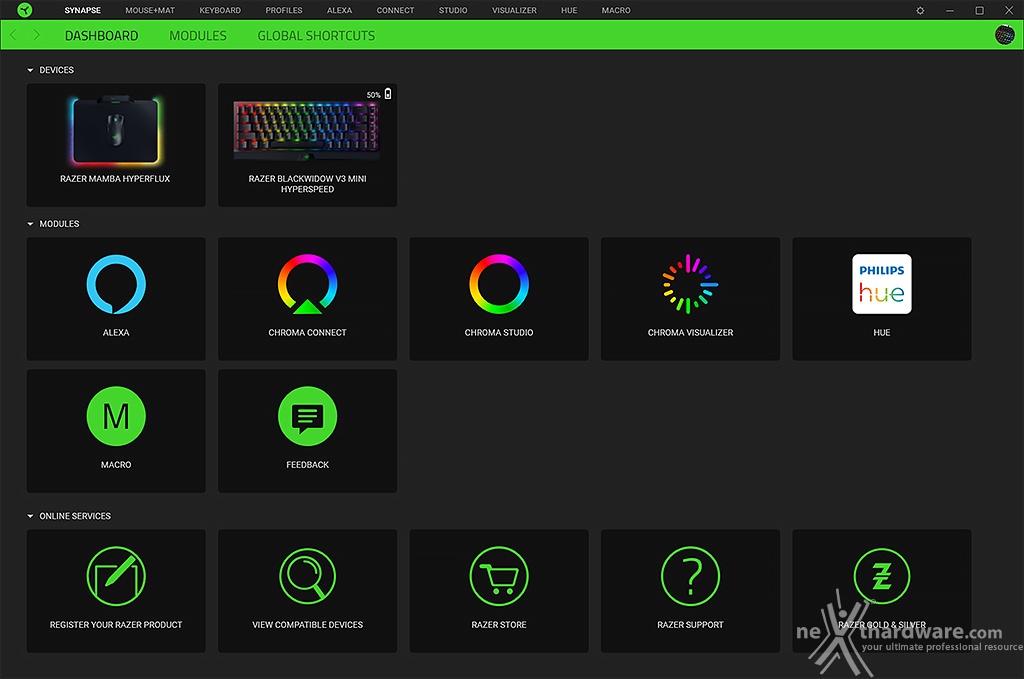Open the Keyboard tab
1024x679 pixels.
[220, 10]
